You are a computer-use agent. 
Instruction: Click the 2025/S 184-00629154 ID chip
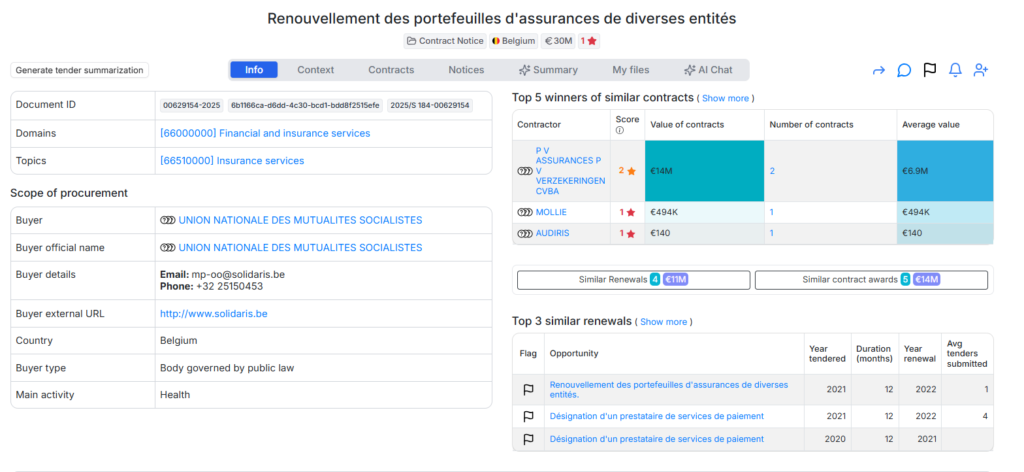(x=430, y=106)
